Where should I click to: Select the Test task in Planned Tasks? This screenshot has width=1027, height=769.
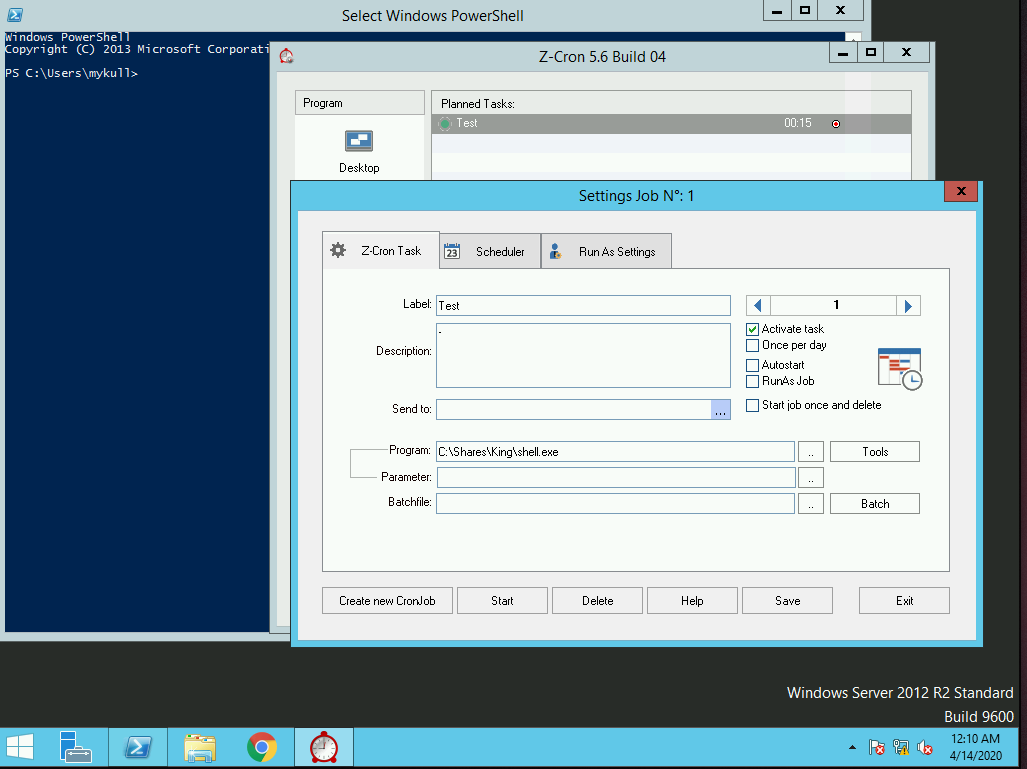click(x=671, y=124)
